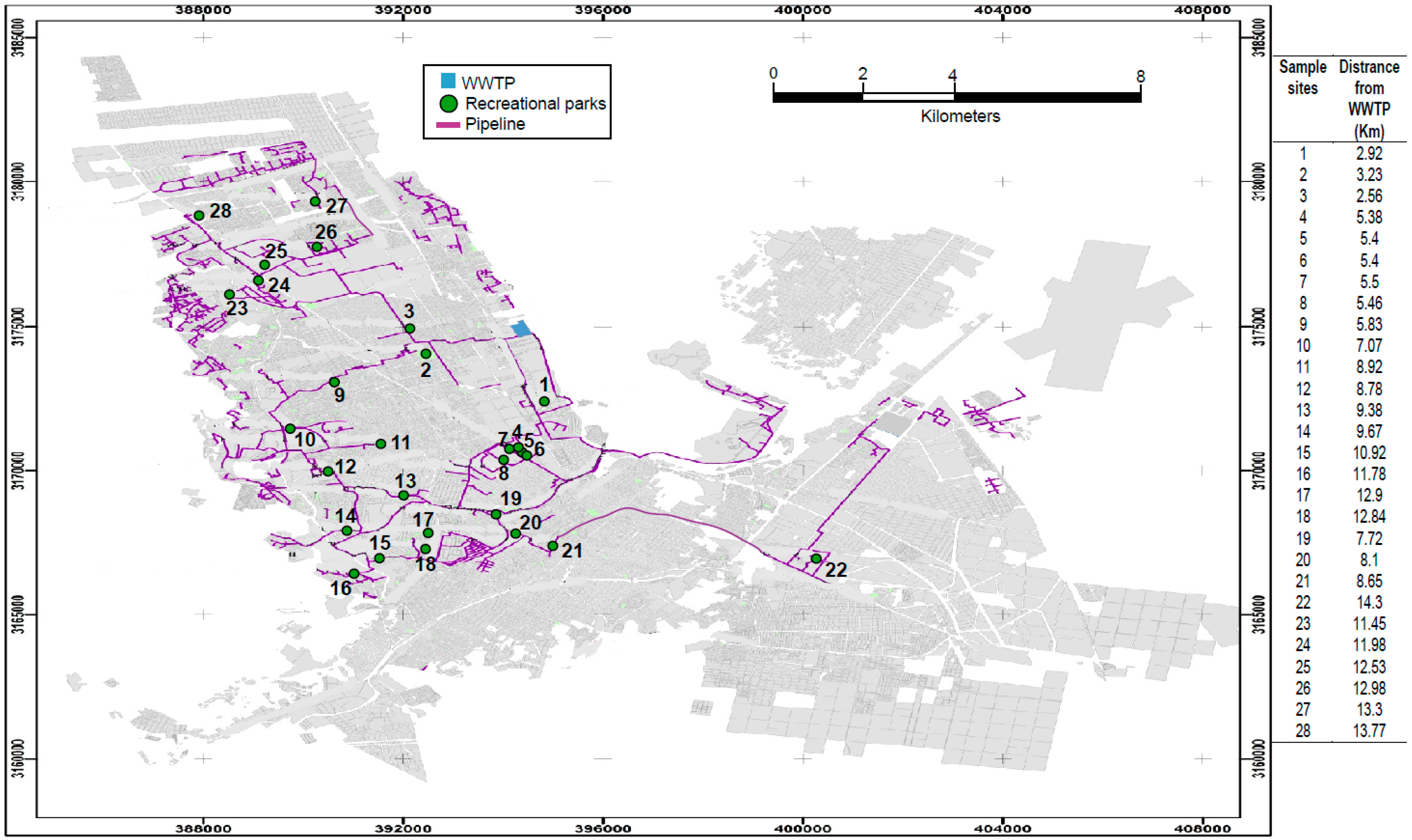Click park marker labeled 3
Viewport: 1412px width, 840px height.
click(410, 329)
